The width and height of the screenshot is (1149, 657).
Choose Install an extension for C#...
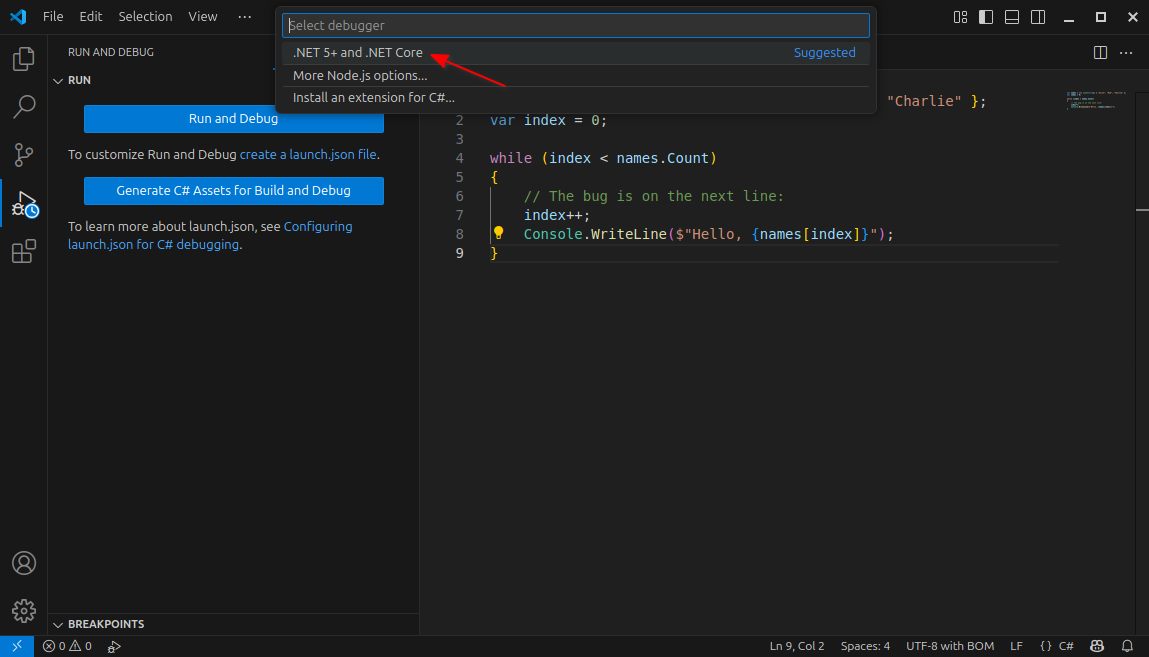coord(576,97)
